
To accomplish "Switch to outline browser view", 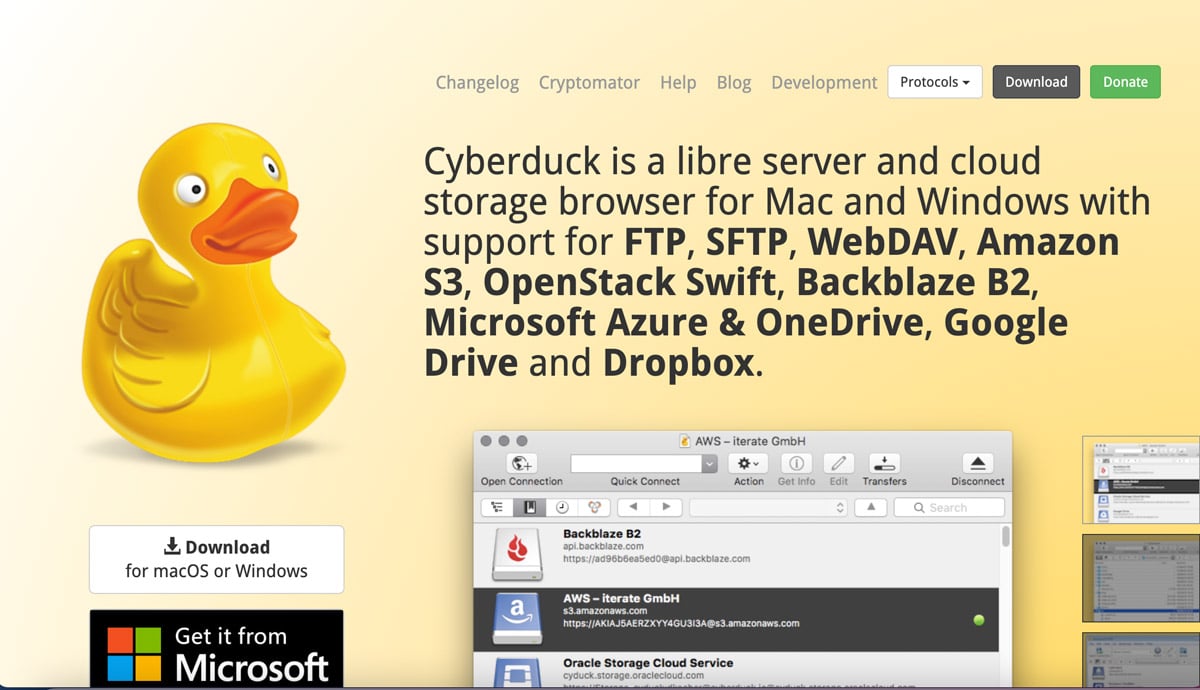I will [x=497, y=507].
